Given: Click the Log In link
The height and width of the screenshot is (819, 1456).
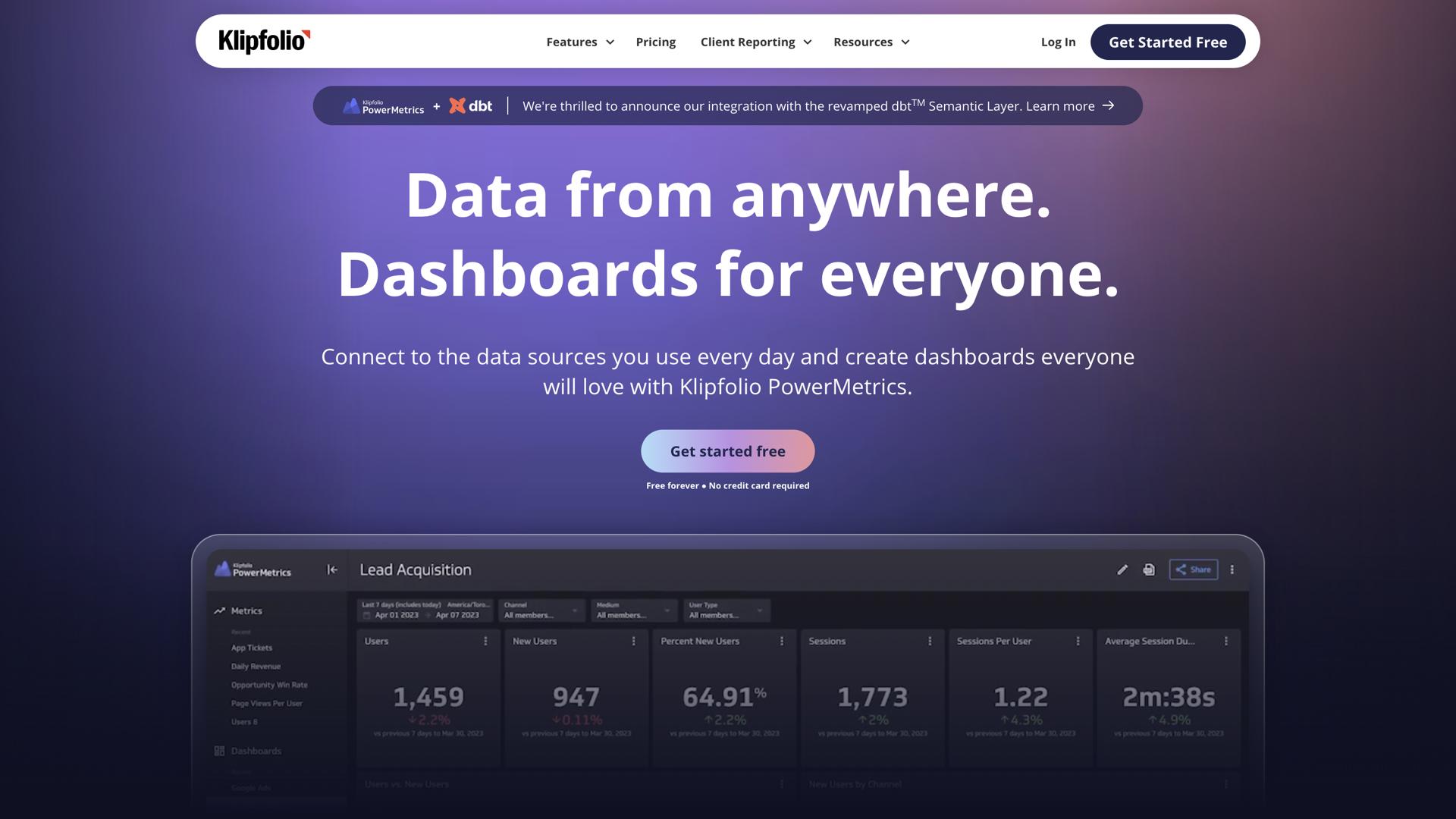Looking at the screenshot, I should tap(1058, 42).
